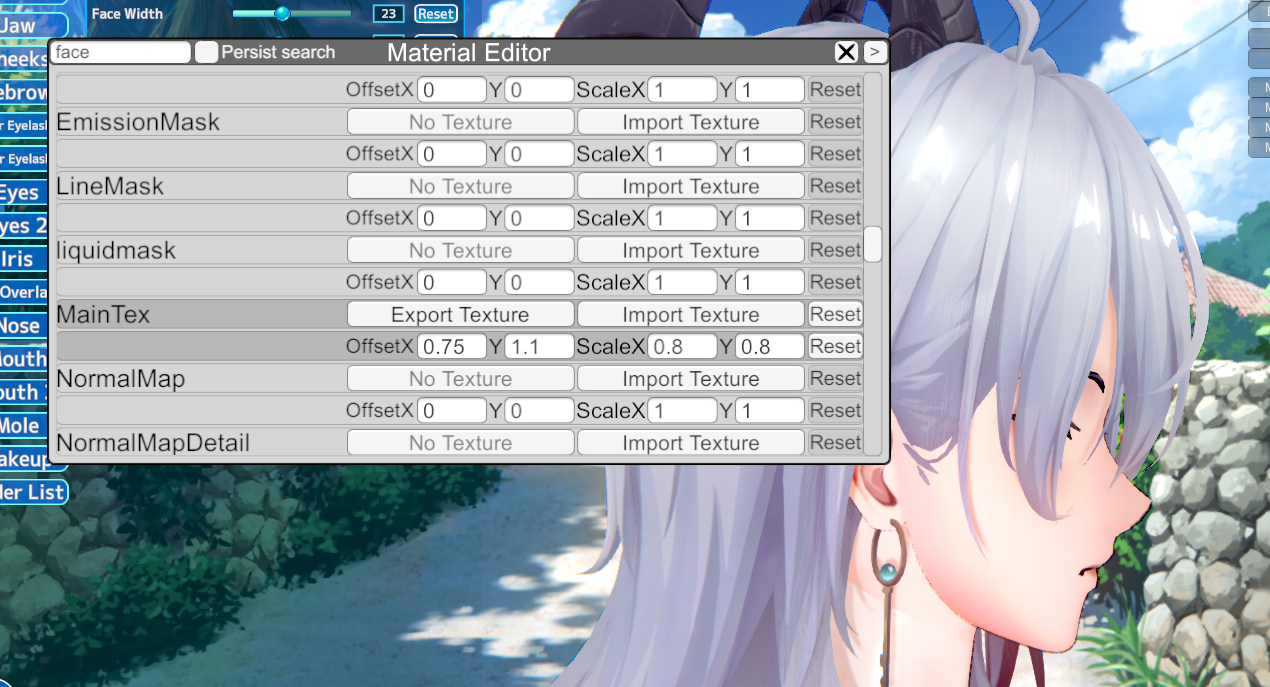Close the Material Editor with the X

pyautogui.click(x=846, y=53)
